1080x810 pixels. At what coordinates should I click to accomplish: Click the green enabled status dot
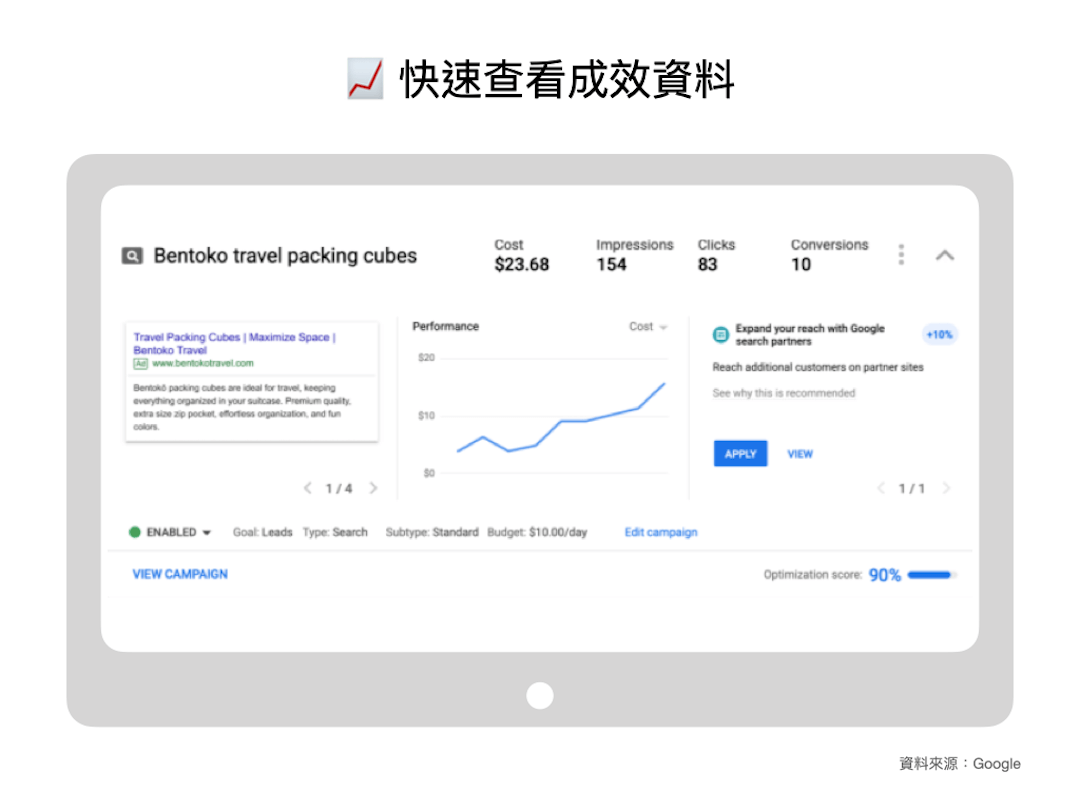135,532
